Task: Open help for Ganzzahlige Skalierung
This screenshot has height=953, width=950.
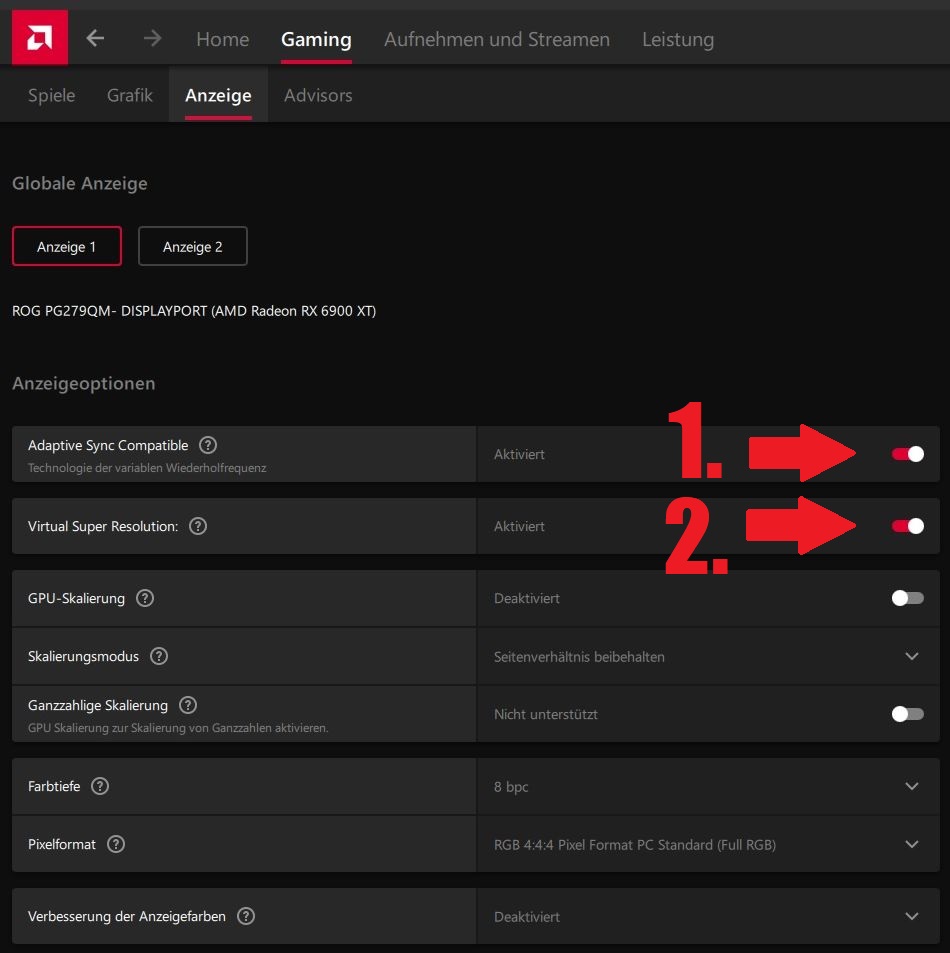Action: [188, 705]
